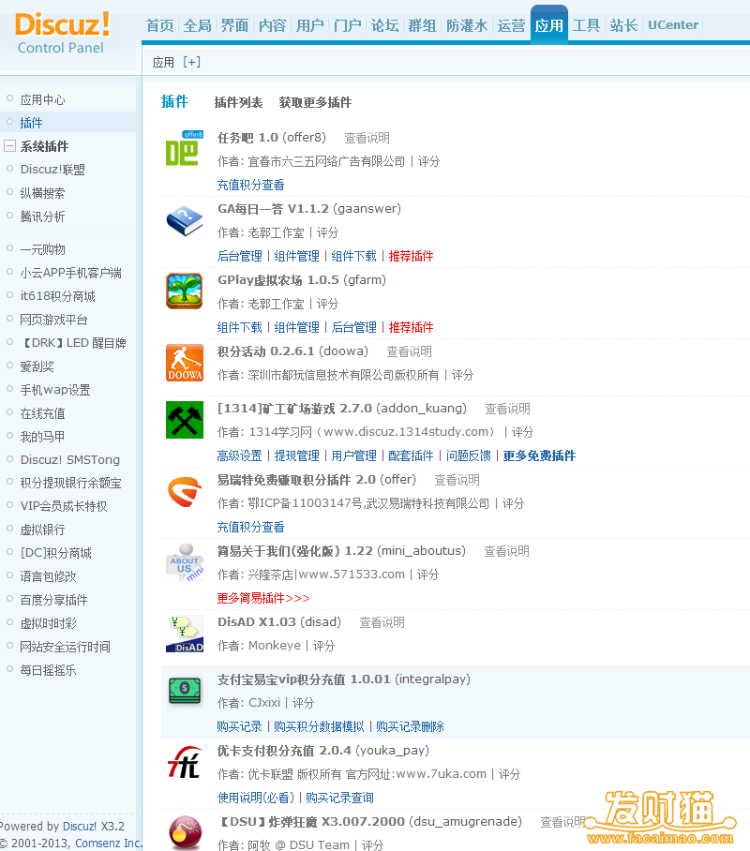Open 一元购物 in the sidebar

pos(42,250)
